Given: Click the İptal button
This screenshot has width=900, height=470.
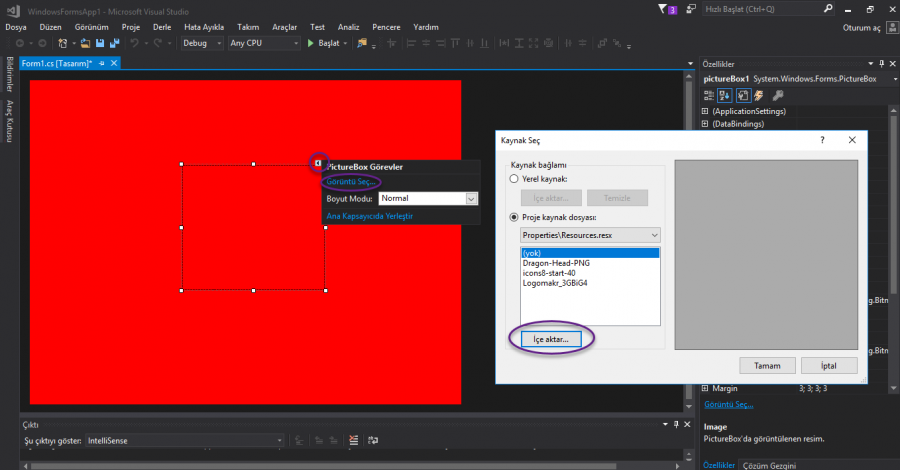Looking at the screenshot, I should 829,366.
